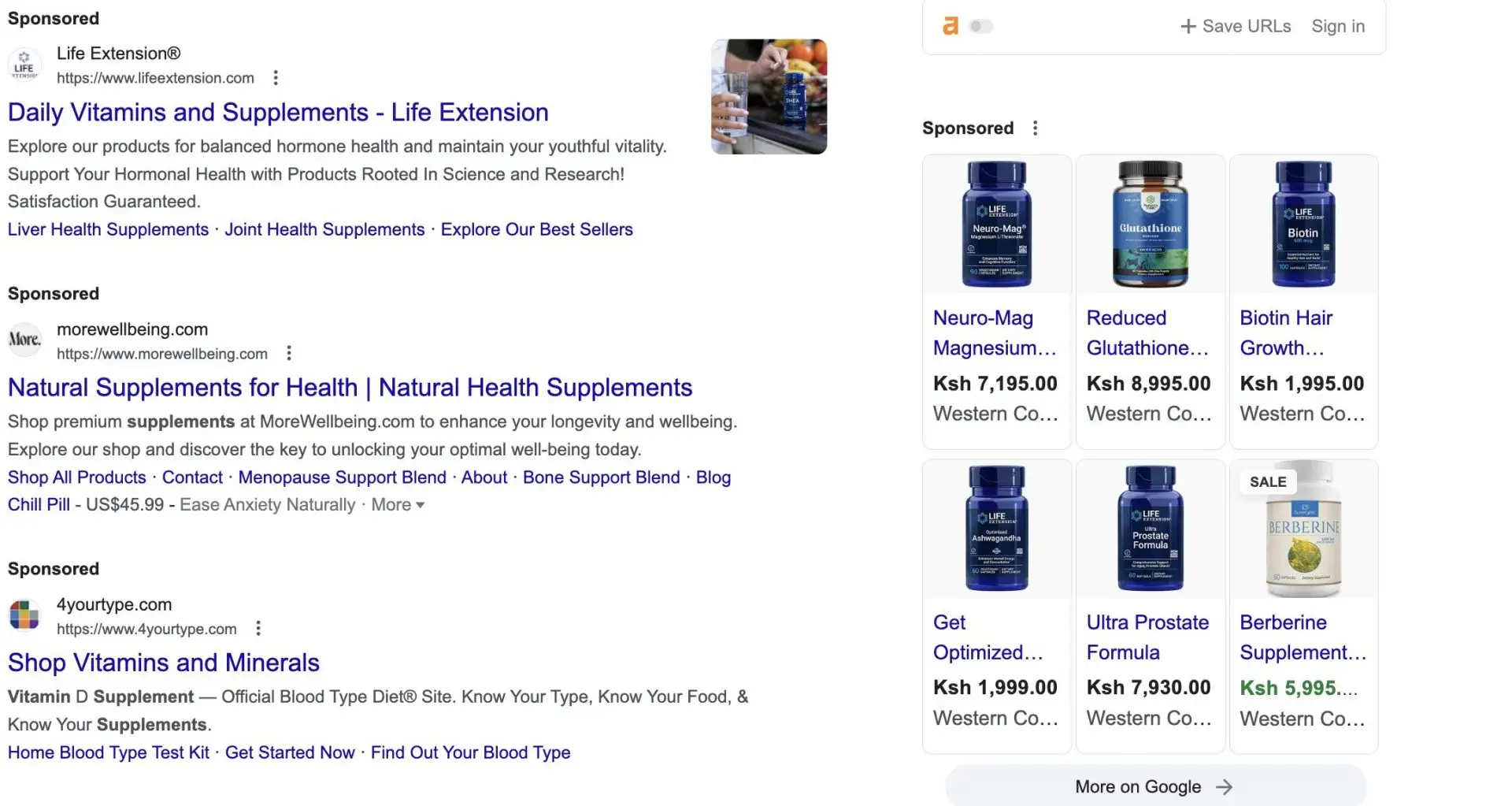Click 'Explore Our Best Sellers' sitelink
Viewport: 1512px width, 806px height.
pyautogui.click(x=536, y=229)
